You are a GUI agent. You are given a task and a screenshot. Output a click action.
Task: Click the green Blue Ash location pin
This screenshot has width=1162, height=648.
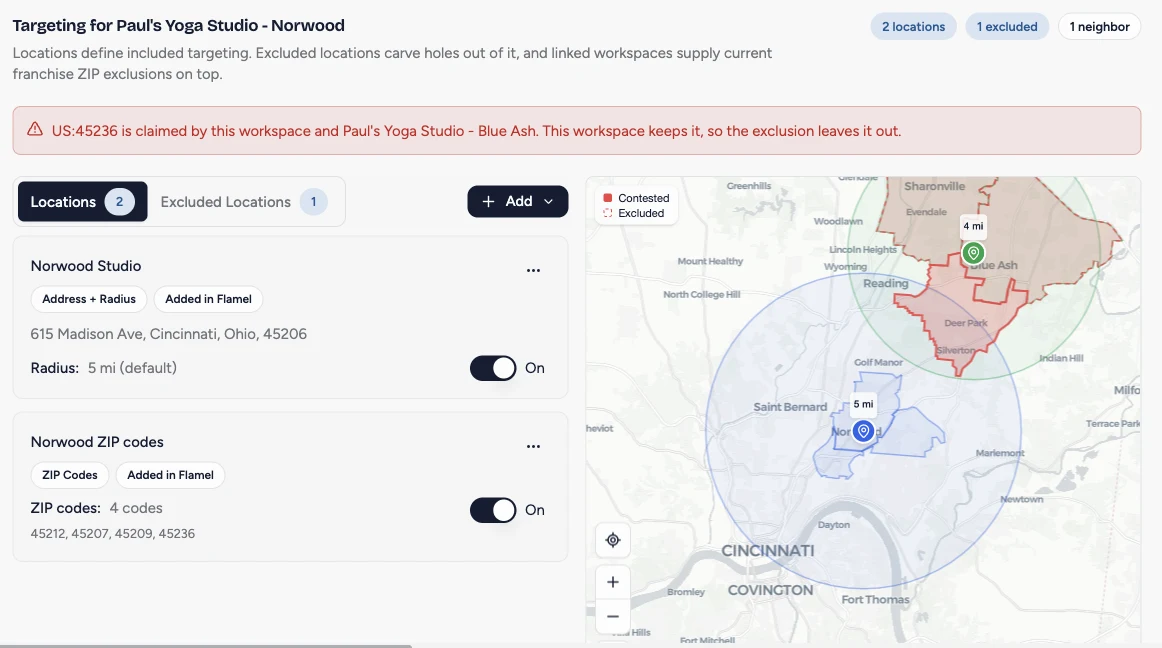973,253
